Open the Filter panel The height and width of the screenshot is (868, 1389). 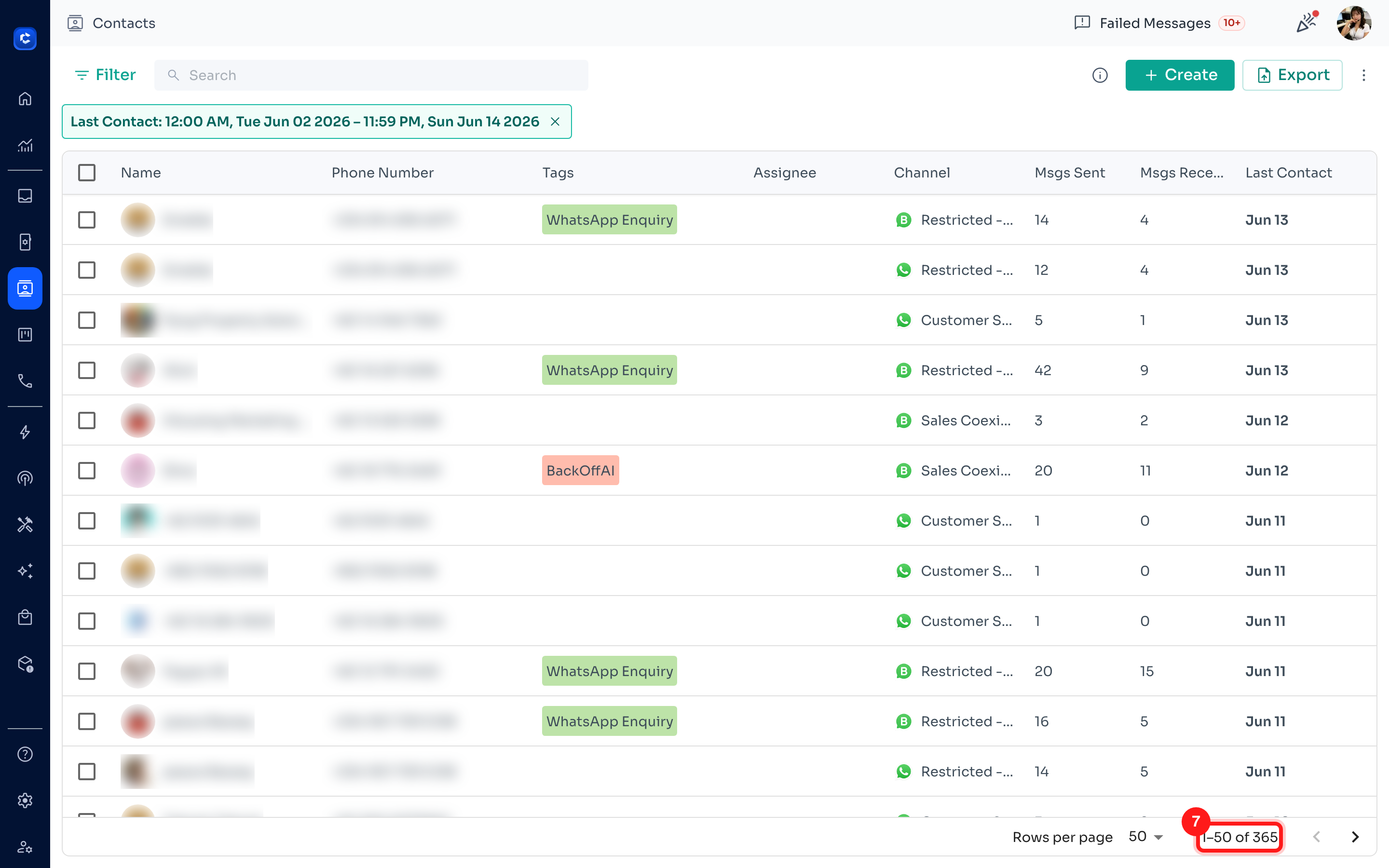tap(105, 75)
